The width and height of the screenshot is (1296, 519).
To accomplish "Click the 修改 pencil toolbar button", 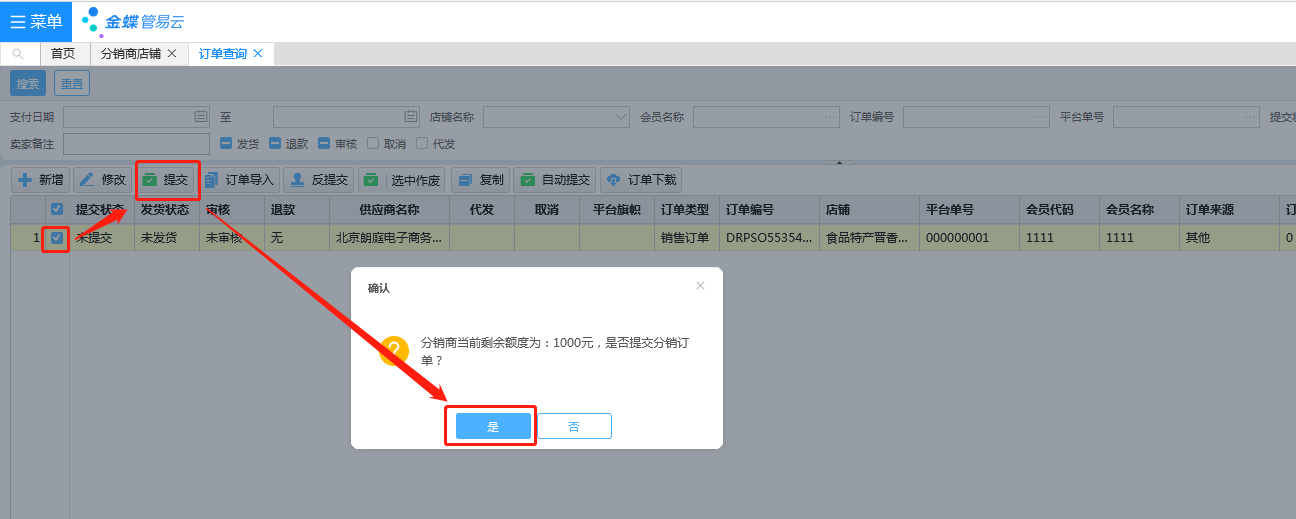I will click(102, 180).
